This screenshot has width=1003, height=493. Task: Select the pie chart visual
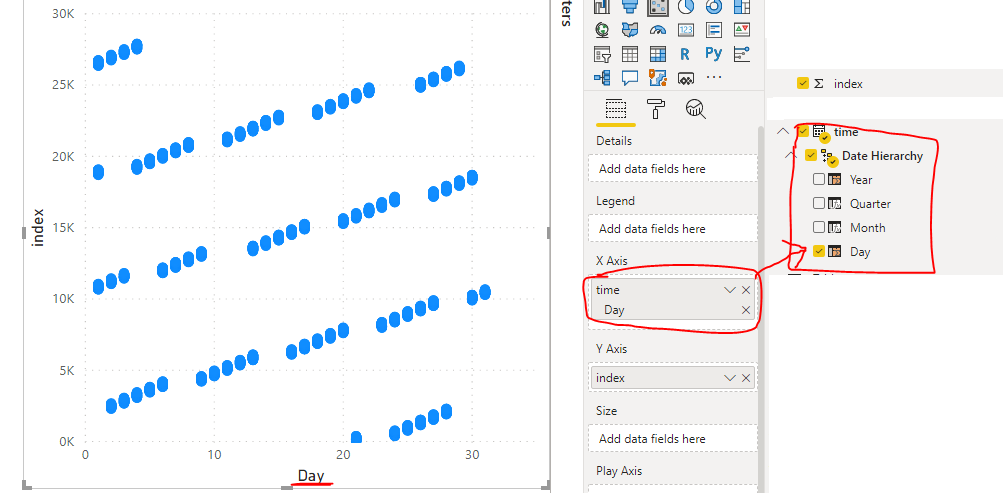pos(686,6)
